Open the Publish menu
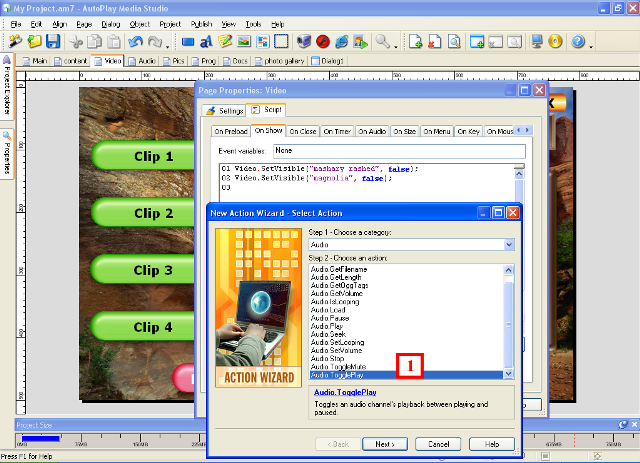The image size is (640, 463). click(x=199, y=22)
